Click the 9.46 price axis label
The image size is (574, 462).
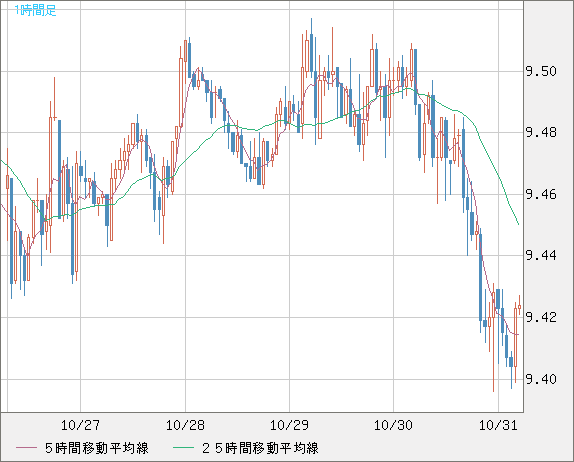point(541,194)
